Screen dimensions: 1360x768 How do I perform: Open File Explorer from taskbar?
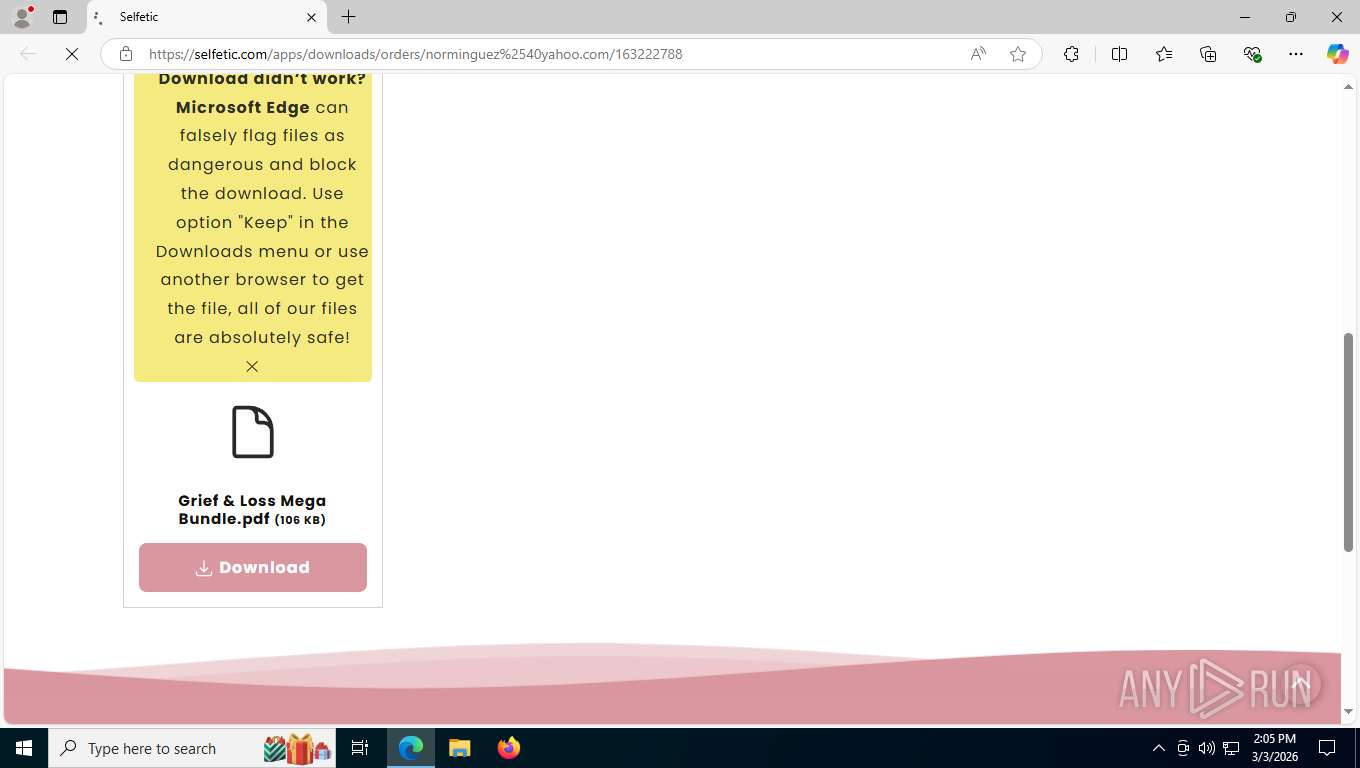point(459,748)
